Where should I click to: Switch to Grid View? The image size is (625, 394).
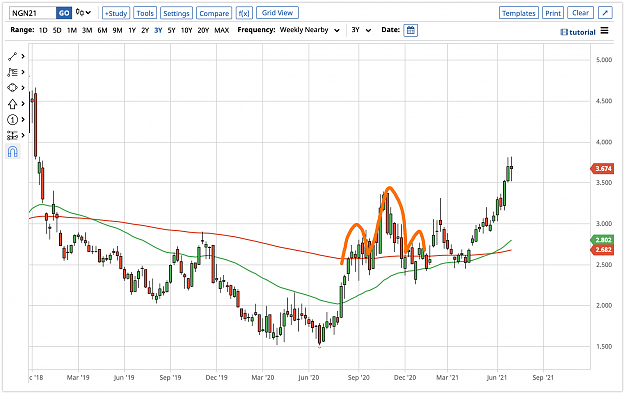pyautogui.click(x=277, y=13)
